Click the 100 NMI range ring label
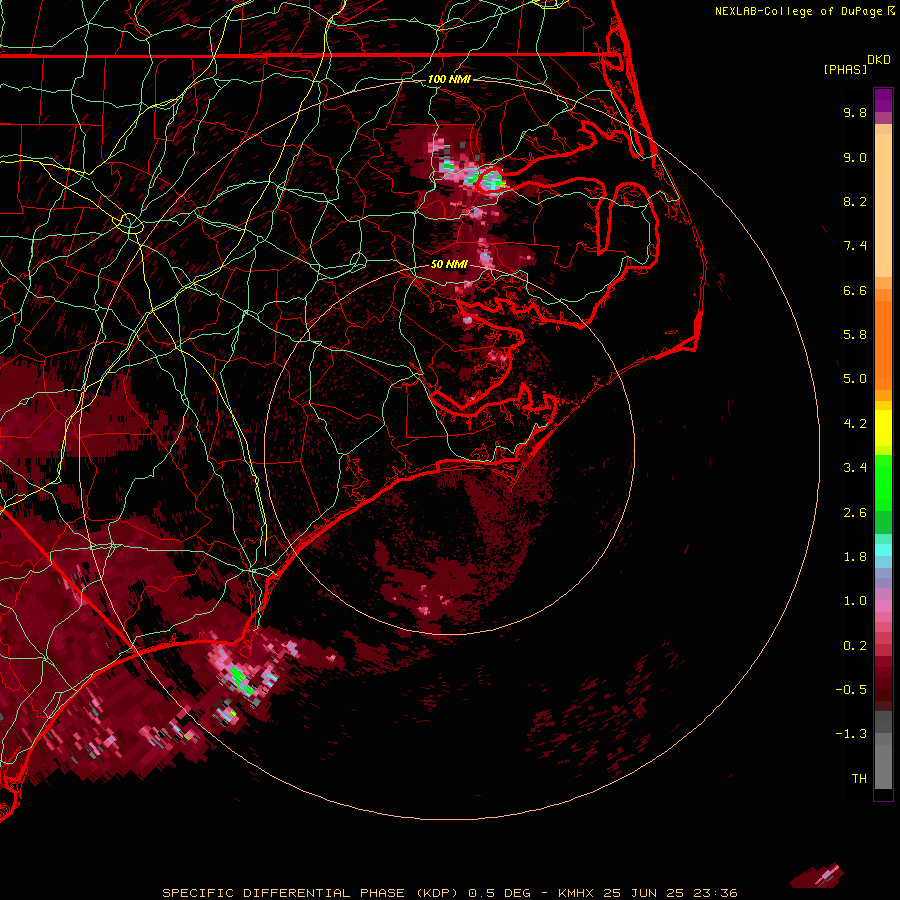The image size is (900, 900). tap(449, 79)
